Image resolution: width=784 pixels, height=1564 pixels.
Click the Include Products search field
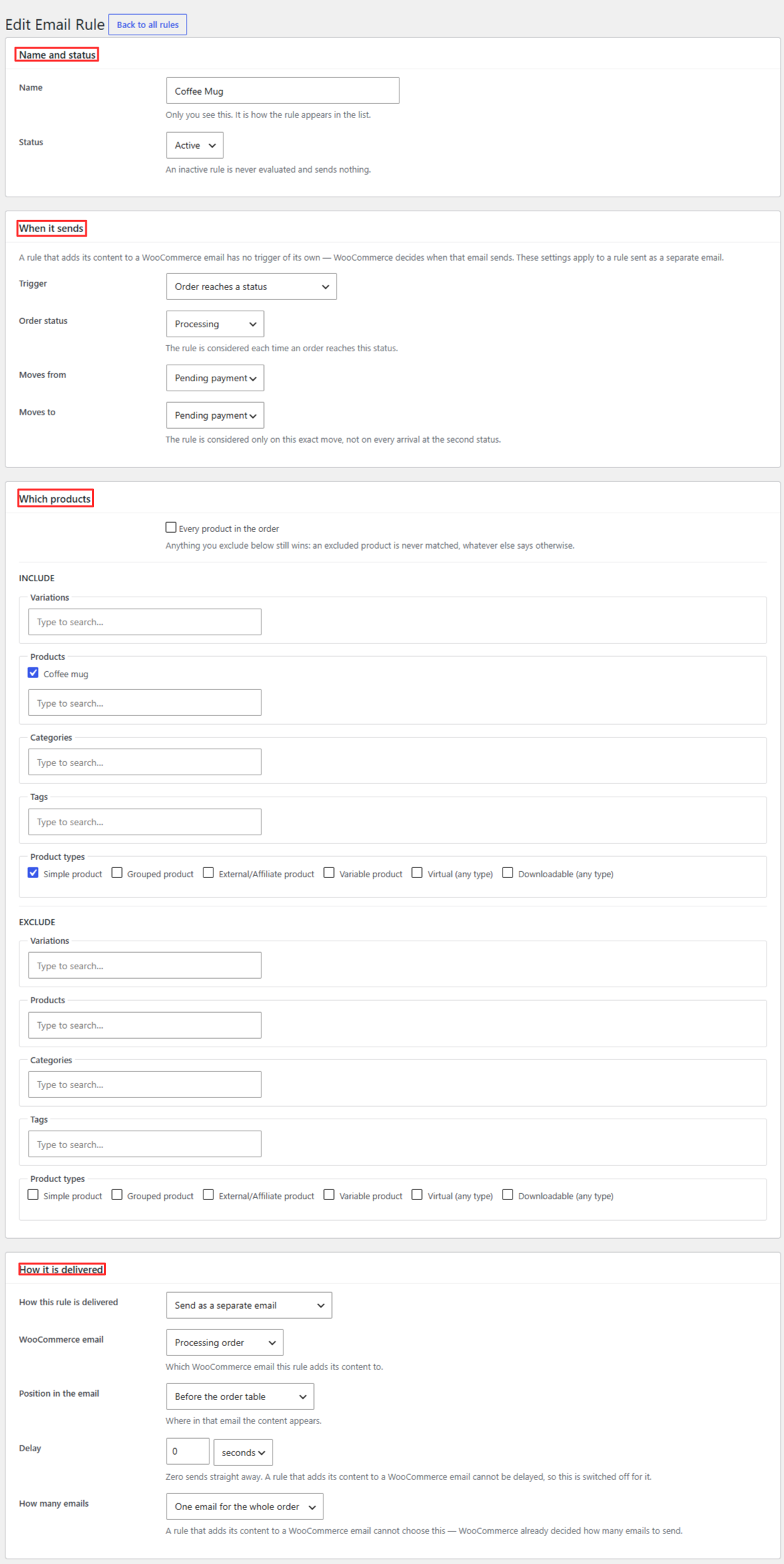point(145,703)
